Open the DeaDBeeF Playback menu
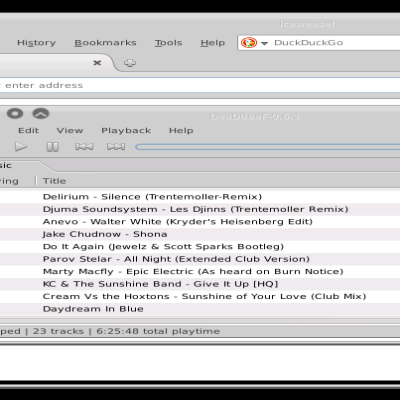 (126, 130)
